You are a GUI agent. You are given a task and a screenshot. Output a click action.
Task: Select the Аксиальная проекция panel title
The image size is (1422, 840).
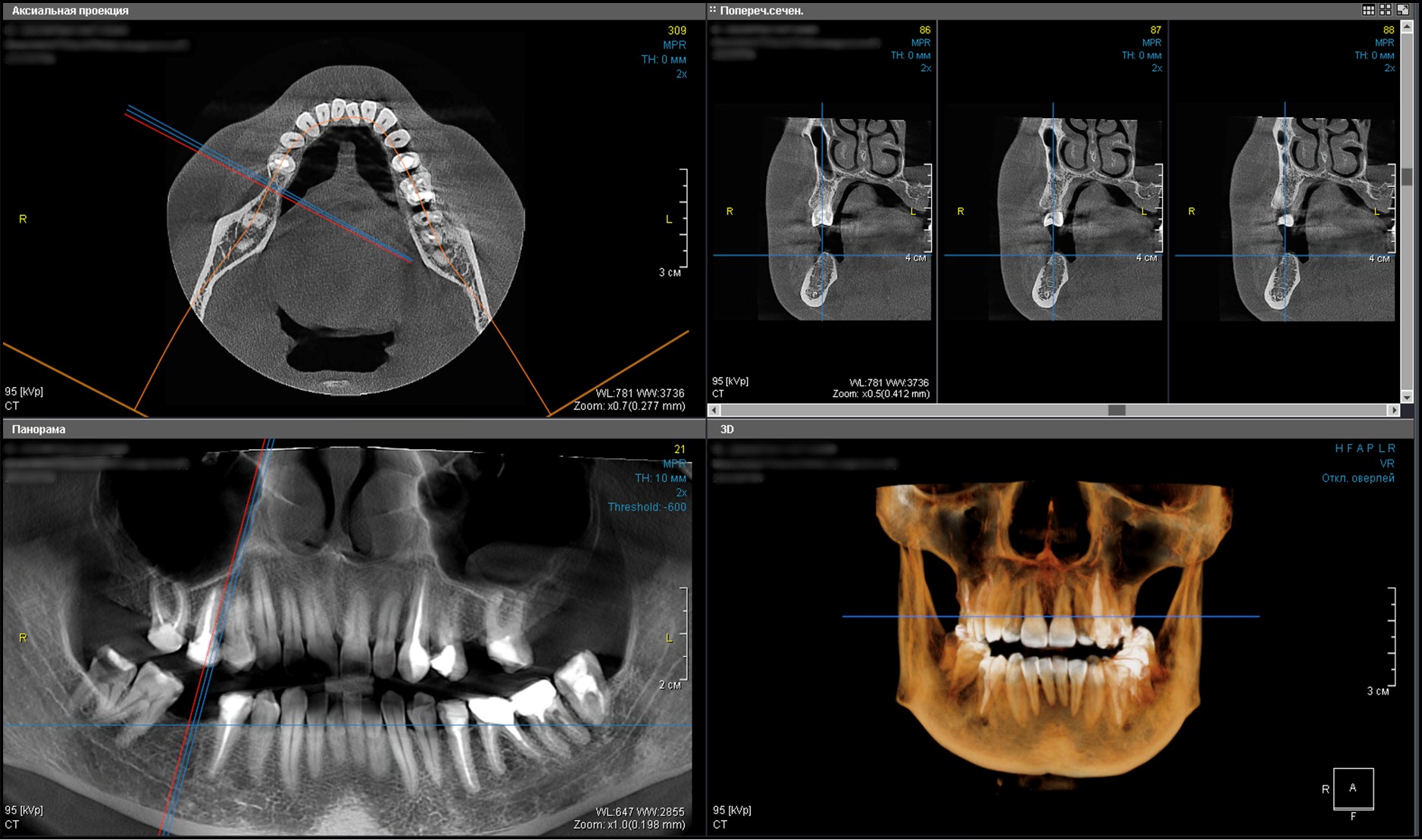coord(70,11)
